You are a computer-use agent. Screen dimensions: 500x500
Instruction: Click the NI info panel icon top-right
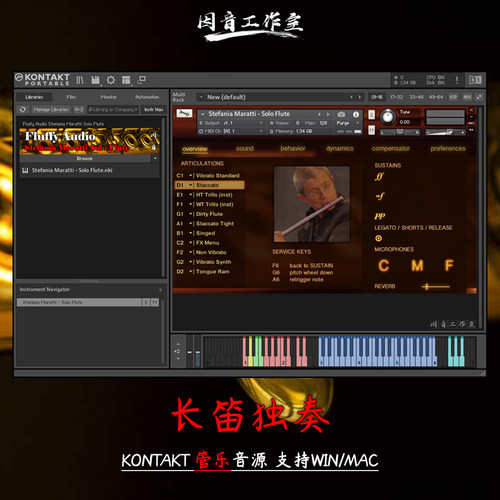[475, 80]
